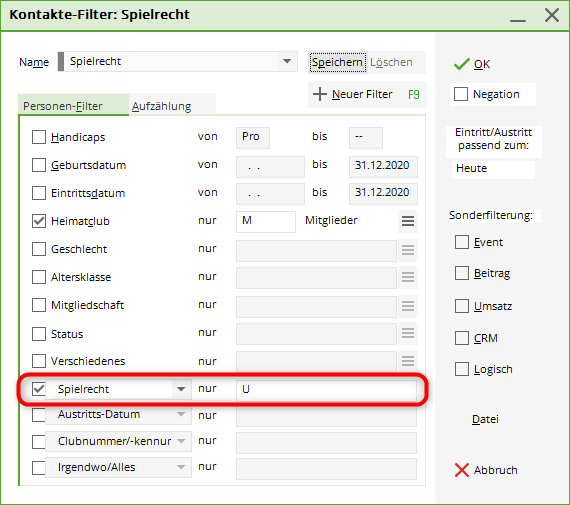Open the Austritts-Datum dropdown

181,414
